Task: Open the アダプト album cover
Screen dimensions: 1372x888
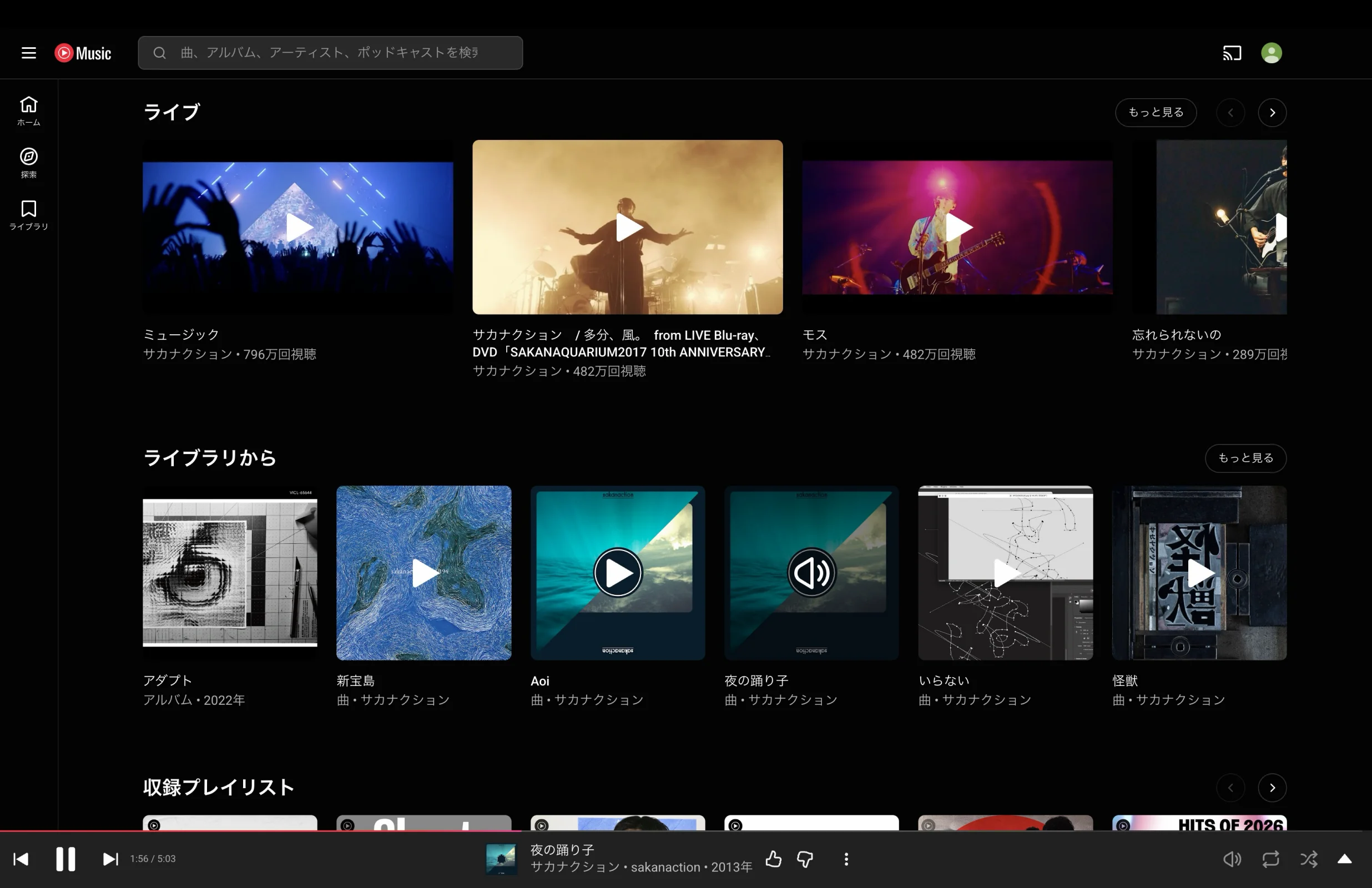Action: [230, 573]
